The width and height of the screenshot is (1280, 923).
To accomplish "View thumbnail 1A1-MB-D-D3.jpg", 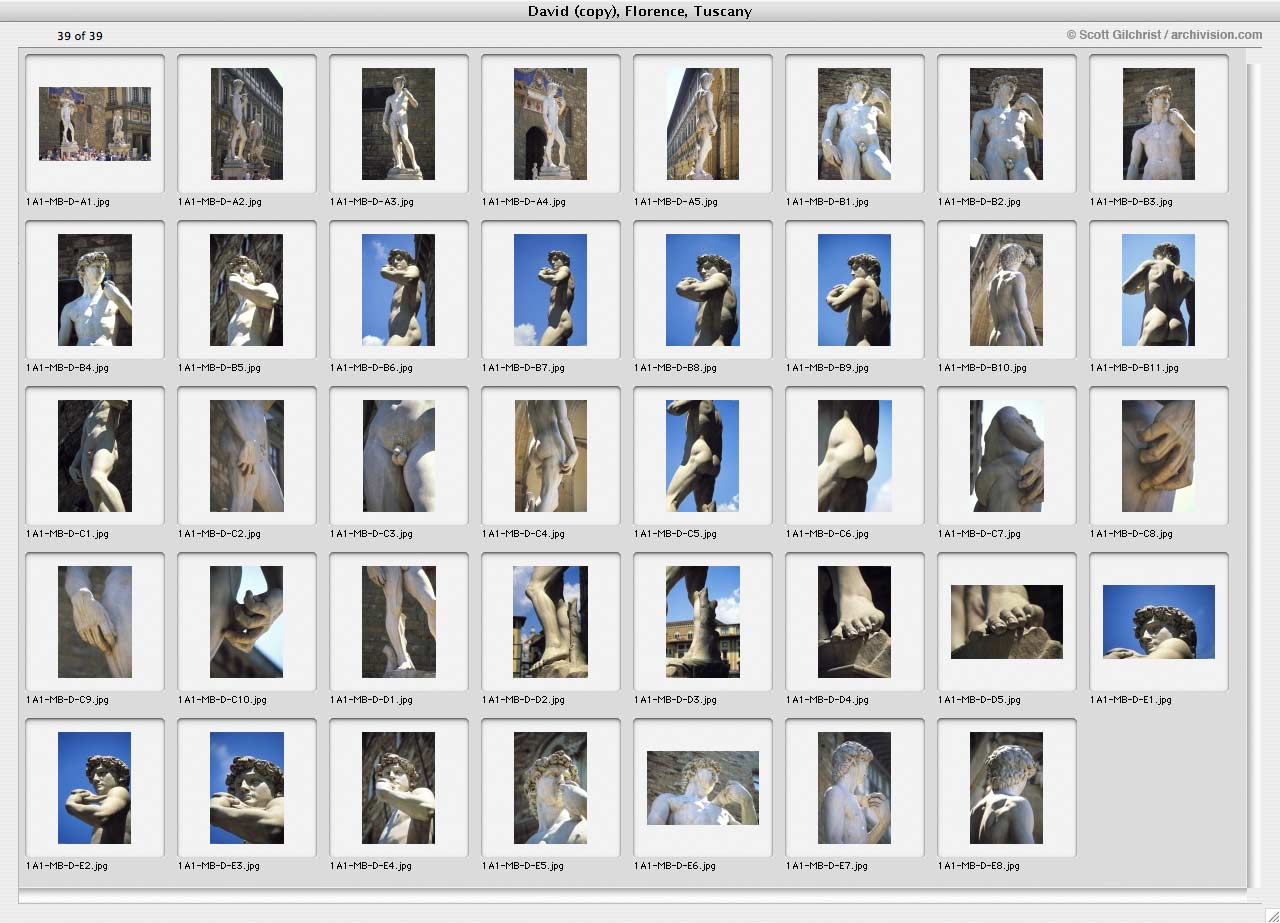I will [703, 622].
